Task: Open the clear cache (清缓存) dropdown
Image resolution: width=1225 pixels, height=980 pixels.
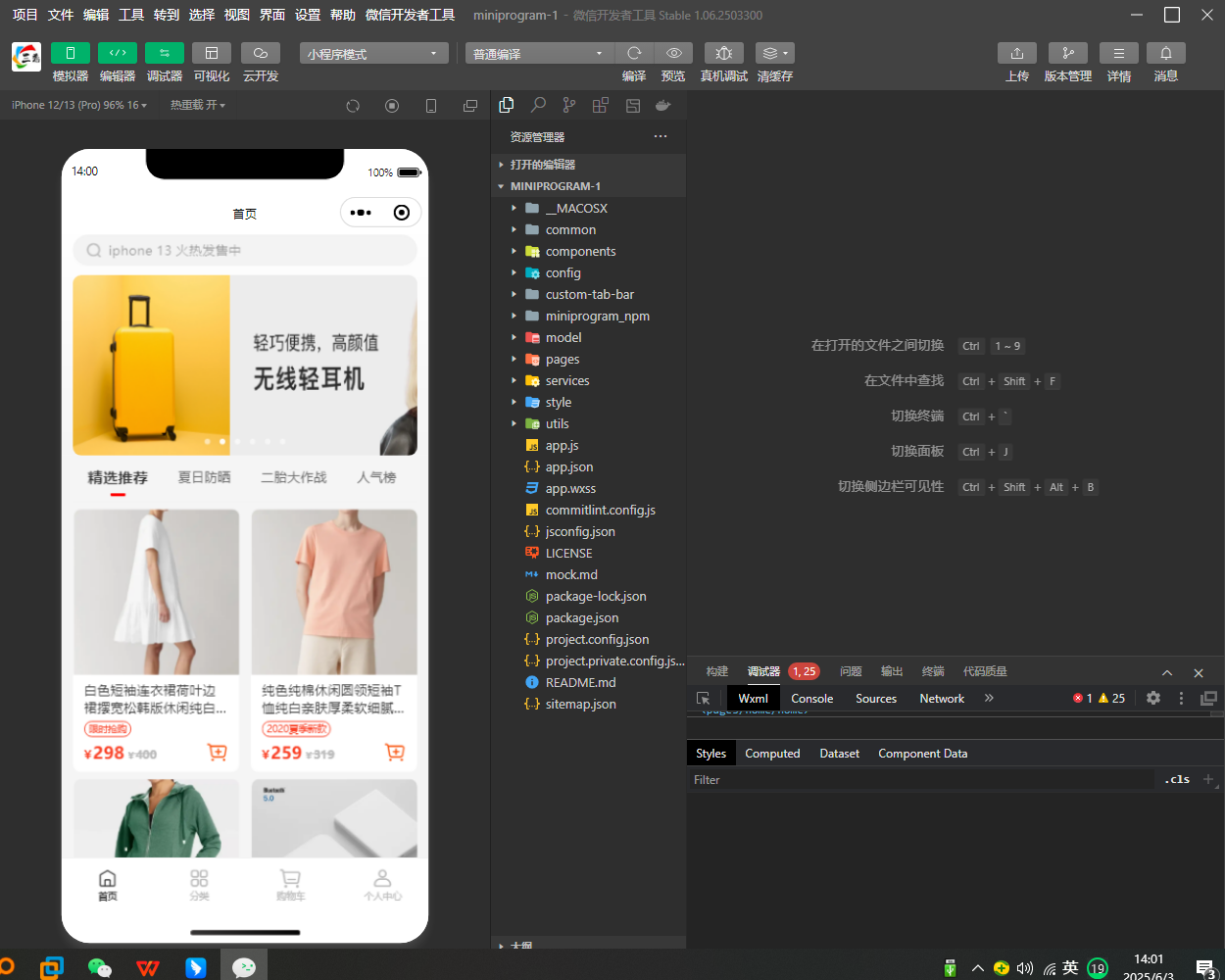Action: pyautogui.click(x=774, y=53)
